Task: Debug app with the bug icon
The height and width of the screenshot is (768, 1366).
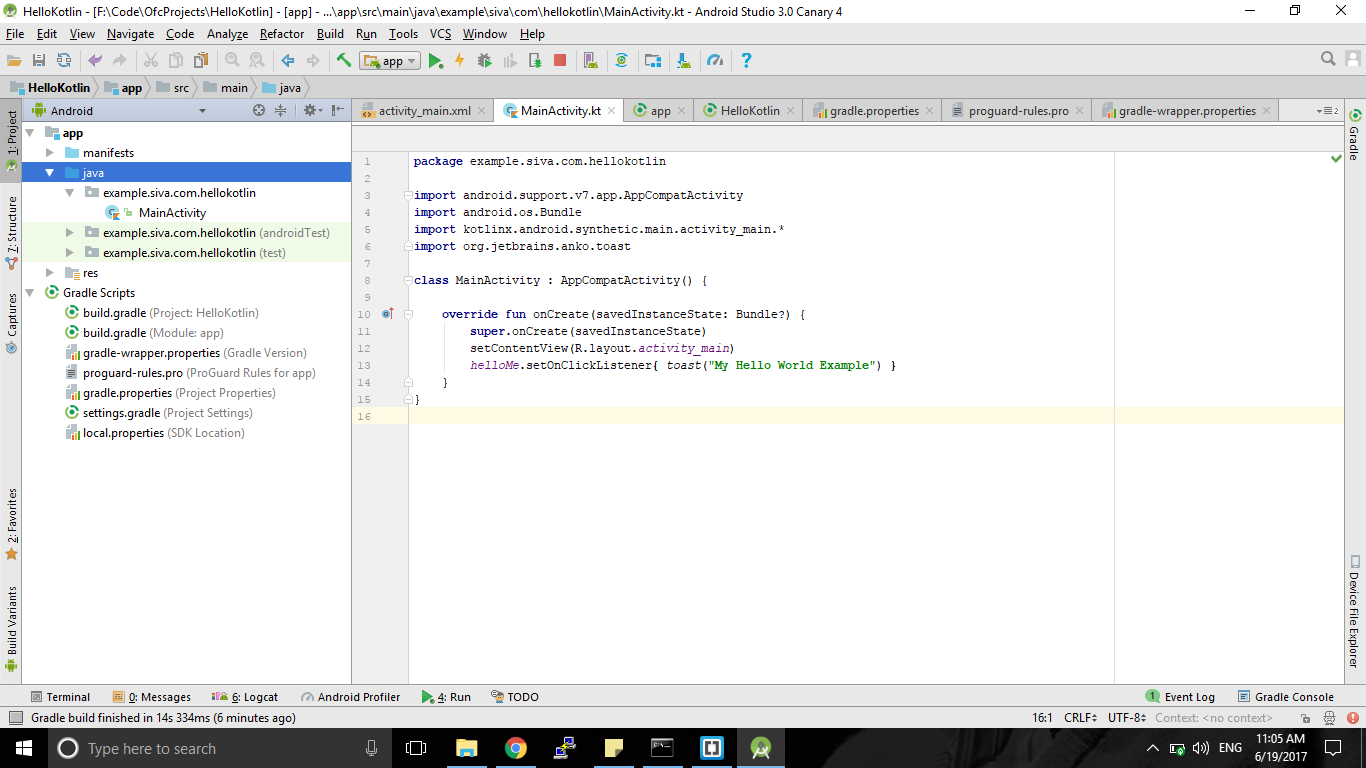Action: click(485, 60)
